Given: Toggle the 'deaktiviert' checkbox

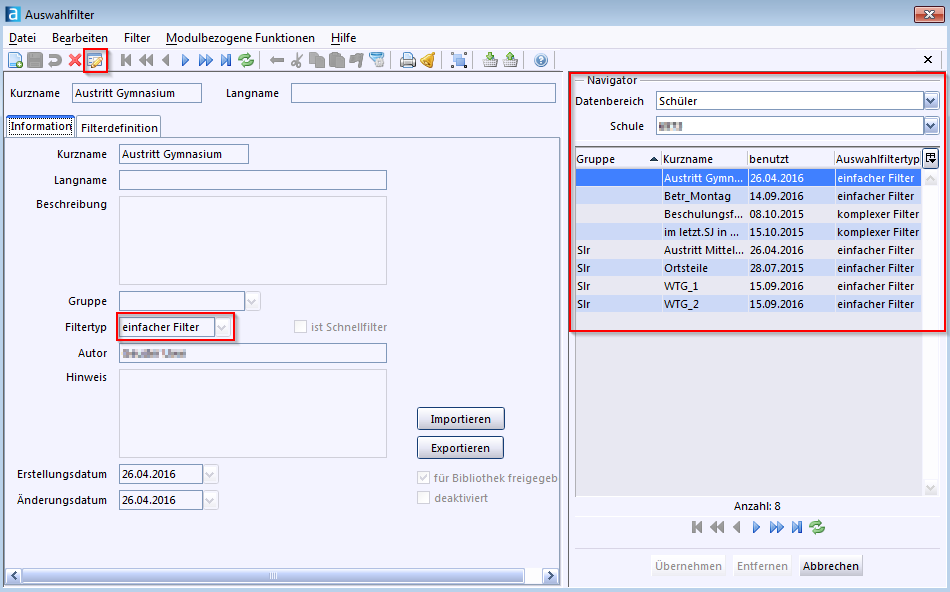Looking at the screenshot, I should coord(424,498).
